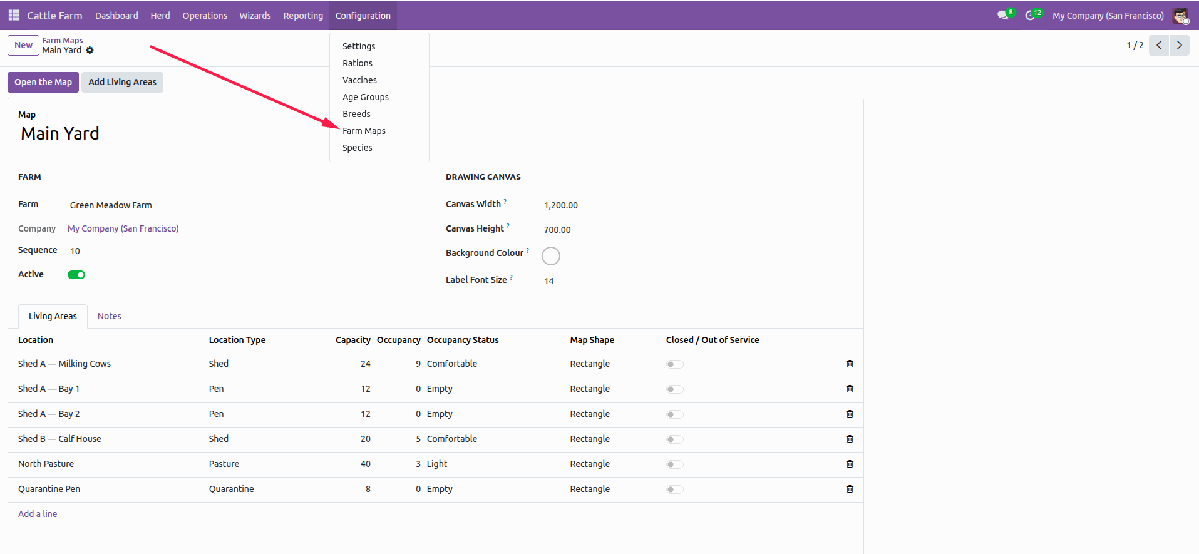The image size is (1199, 554).
Task: Delete the Shed A — Bay 2 row
Action: tap(850, 414)
